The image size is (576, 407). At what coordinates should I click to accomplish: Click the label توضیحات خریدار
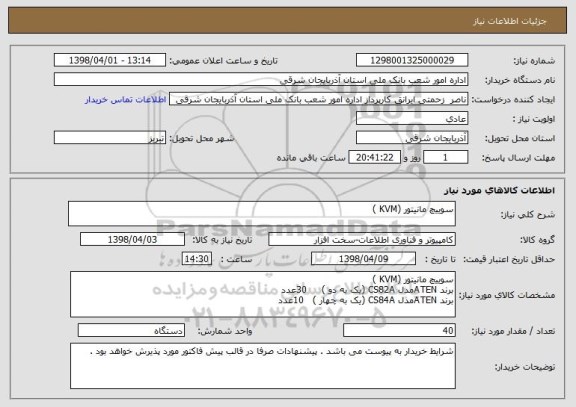(525, 367)
